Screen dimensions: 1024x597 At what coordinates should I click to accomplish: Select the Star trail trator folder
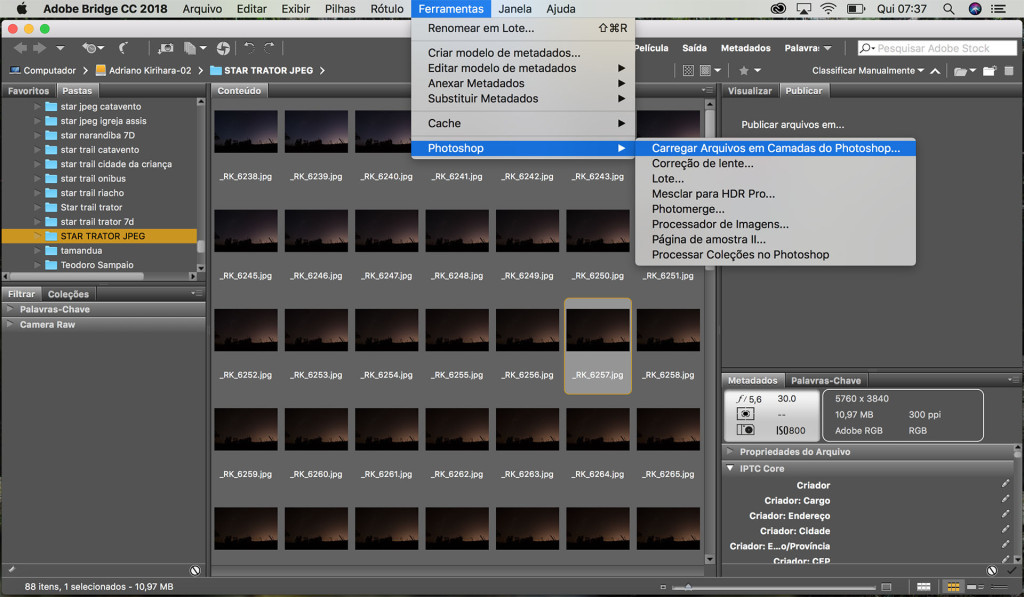91,207
